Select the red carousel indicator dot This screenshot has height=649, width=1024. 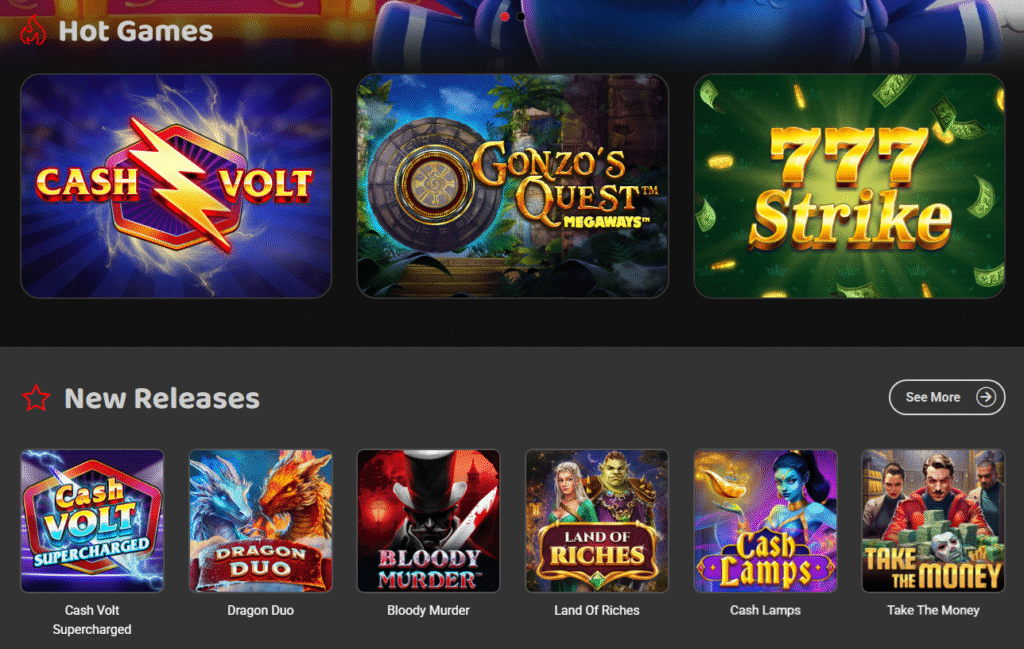pos(505,16)
